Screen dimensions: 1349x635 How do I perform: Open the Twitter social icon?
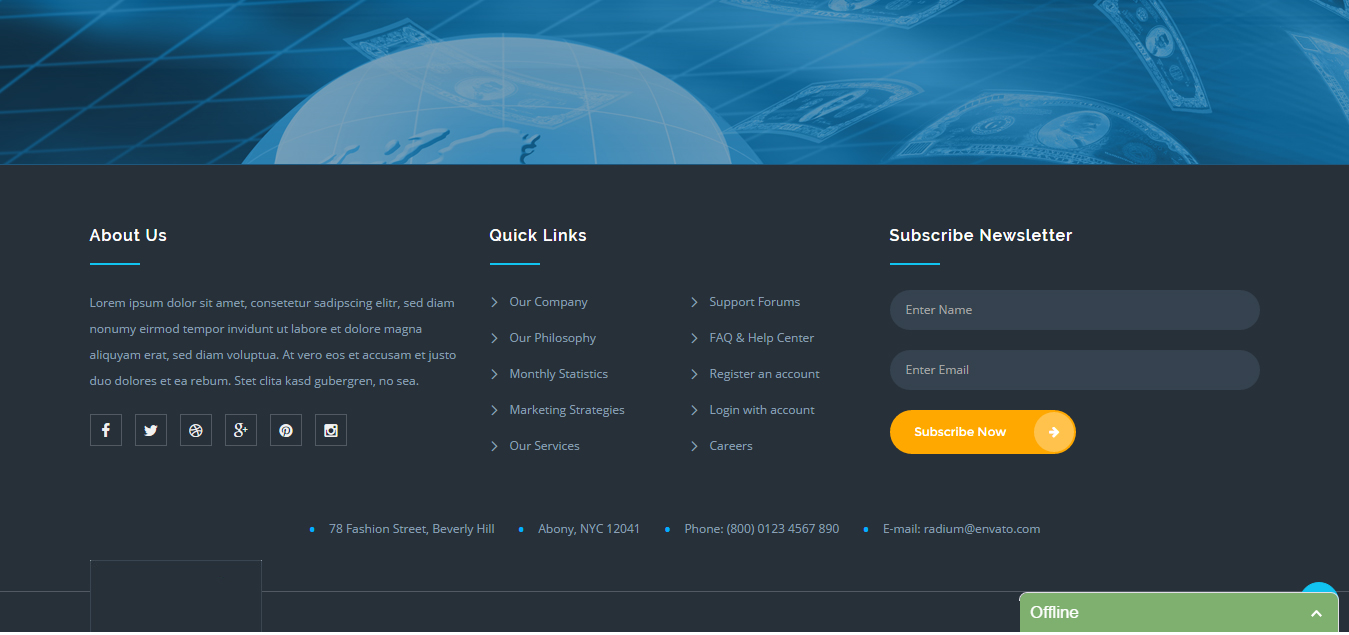[150, 431]
